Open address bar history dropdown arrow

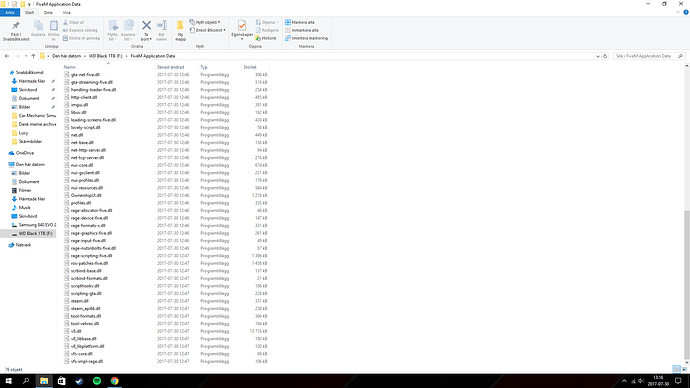coord(598,56)
